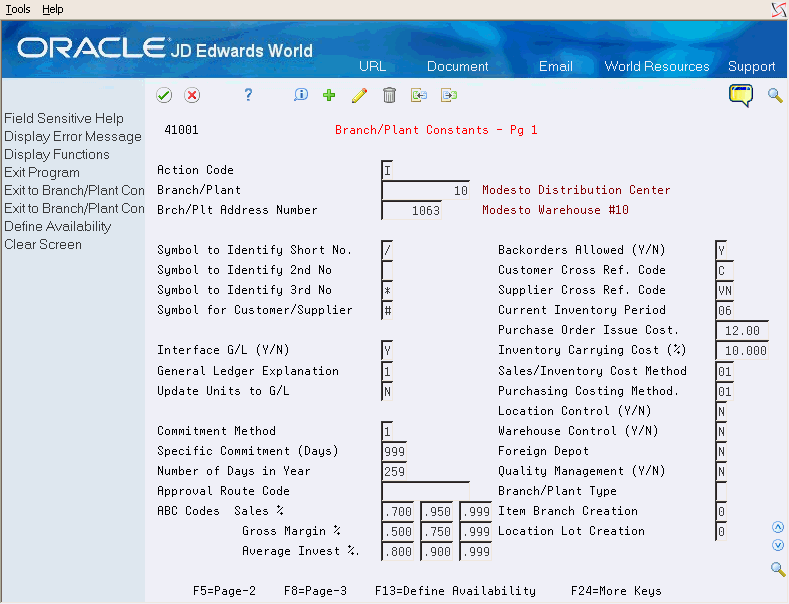789x604 pixels.
Task: Click F13=Define Availability function key
Action: 455,591
